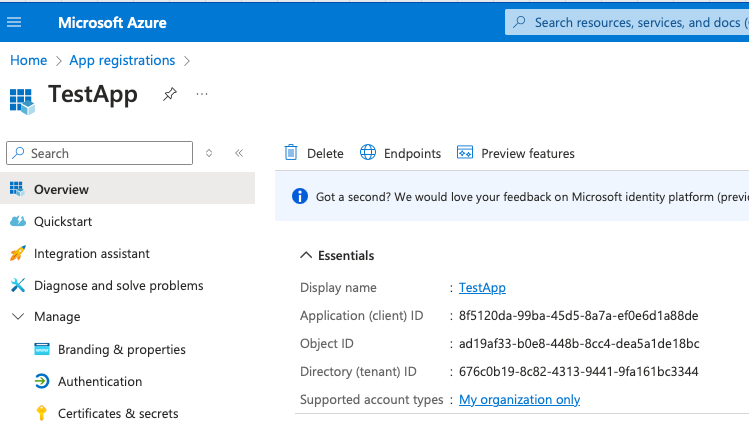Navigate to App registrations breadcrumb
The height and width of the screenshot is (421, 749).
point(122,60)
